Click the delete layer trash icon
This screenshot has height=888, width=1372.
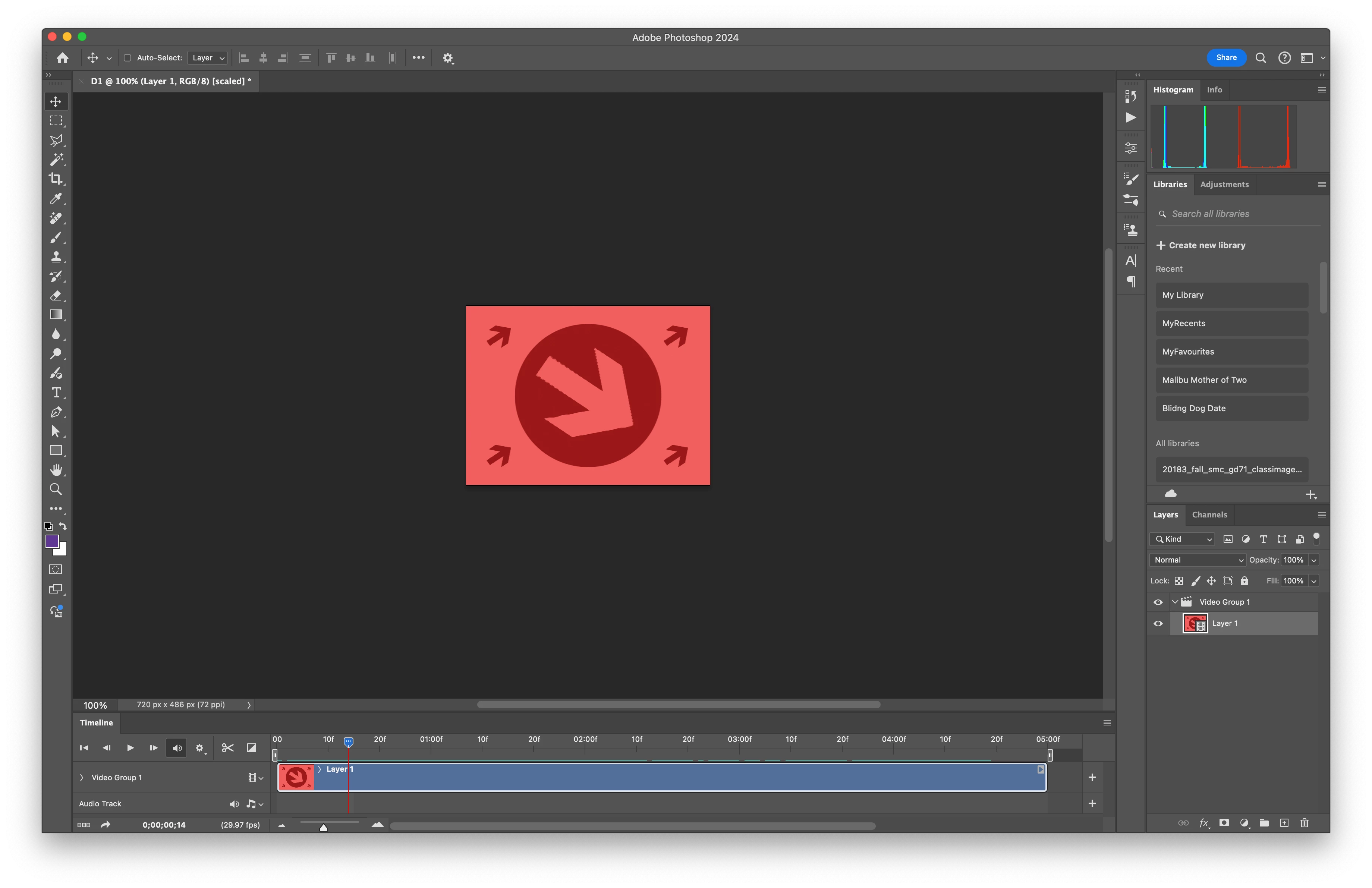tap(1305, 823)
